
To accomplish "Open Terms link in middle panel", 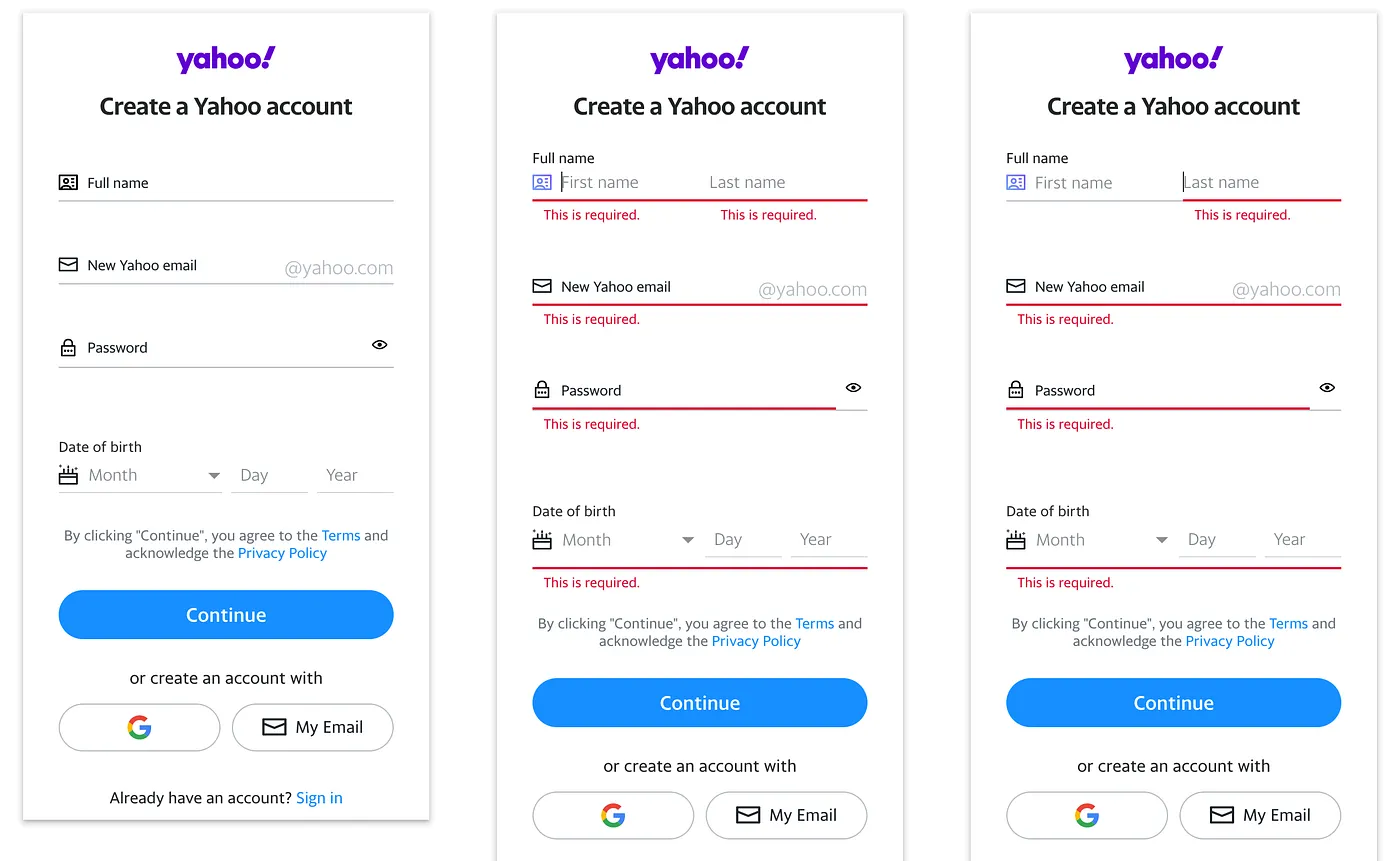I will click(x=814, y=623).
